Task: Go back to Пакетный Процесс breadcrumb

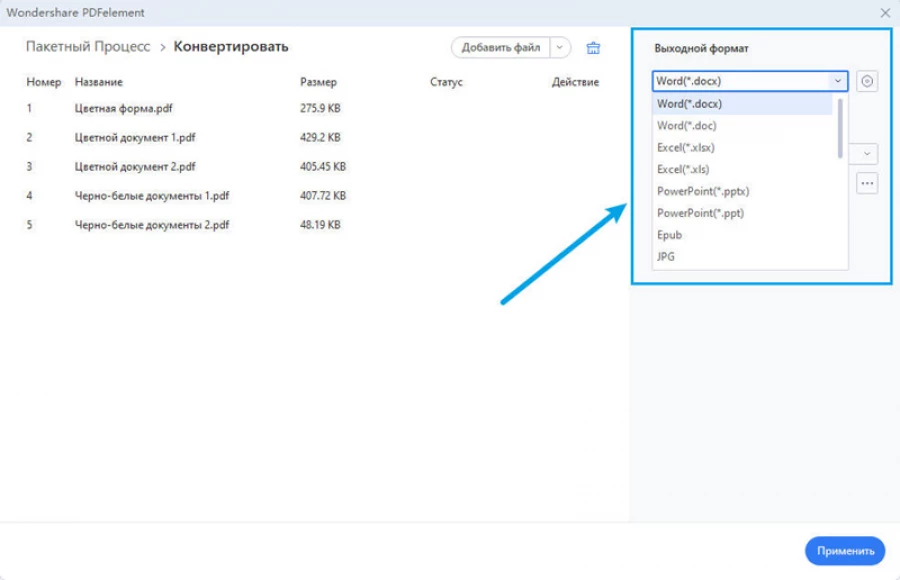Action: coord(88,47)
